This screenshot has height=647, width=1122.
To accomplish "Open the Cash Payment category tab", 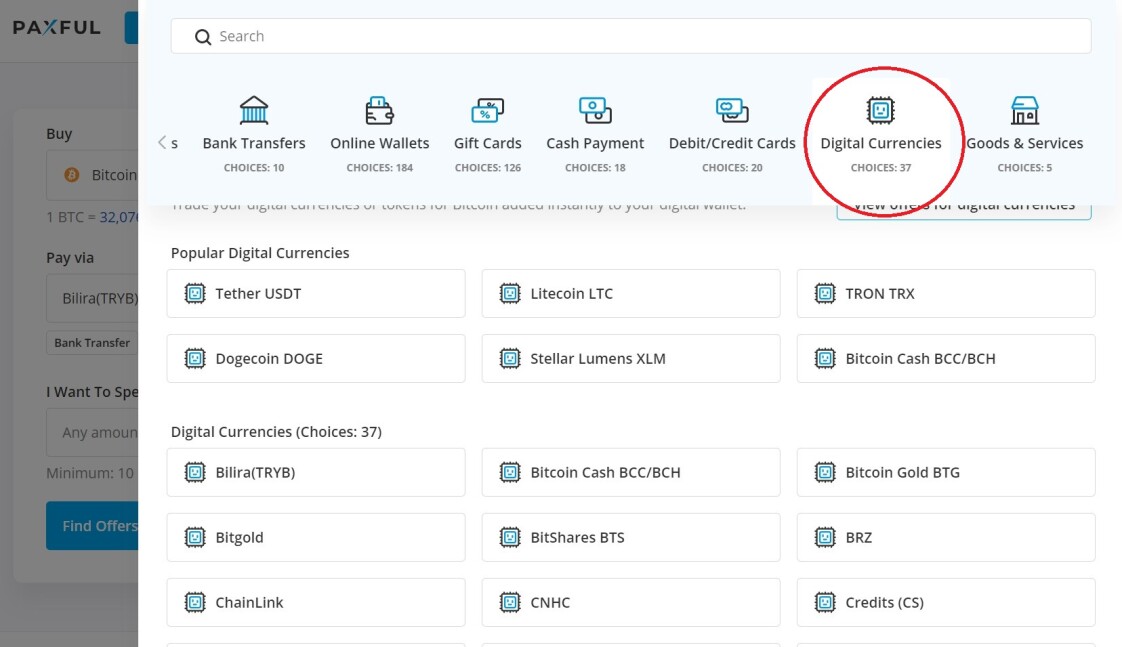I will (595, 135).
